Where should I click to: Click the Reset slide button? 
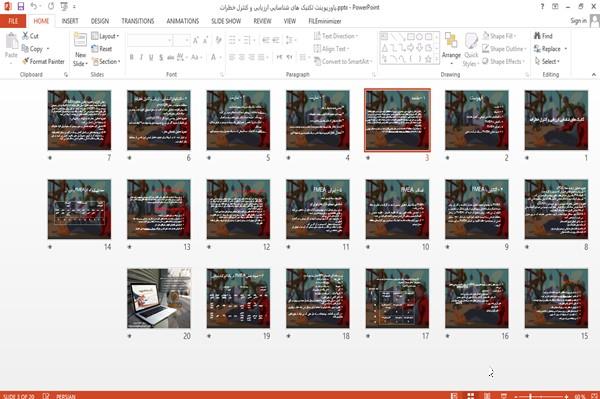(x=102, y=49)
